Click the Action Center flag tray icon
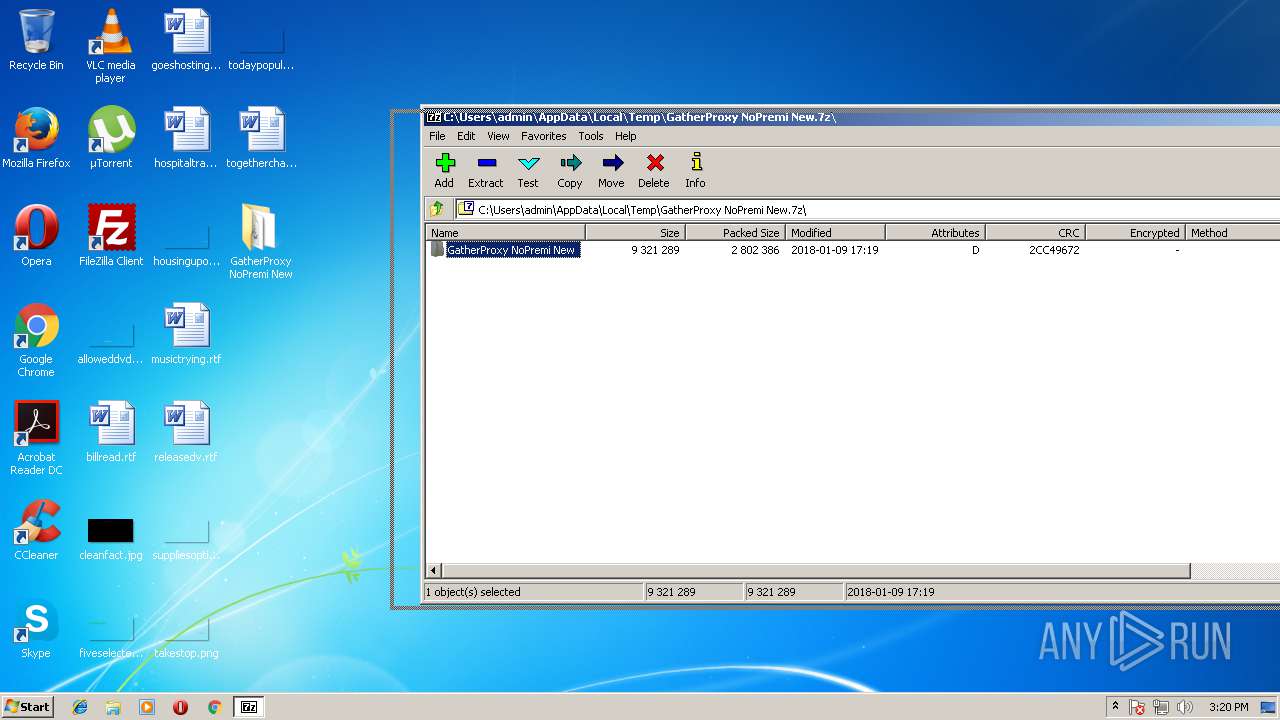Image resolution: width=1280 pixels, height=720 pixels. (1137, 707)
